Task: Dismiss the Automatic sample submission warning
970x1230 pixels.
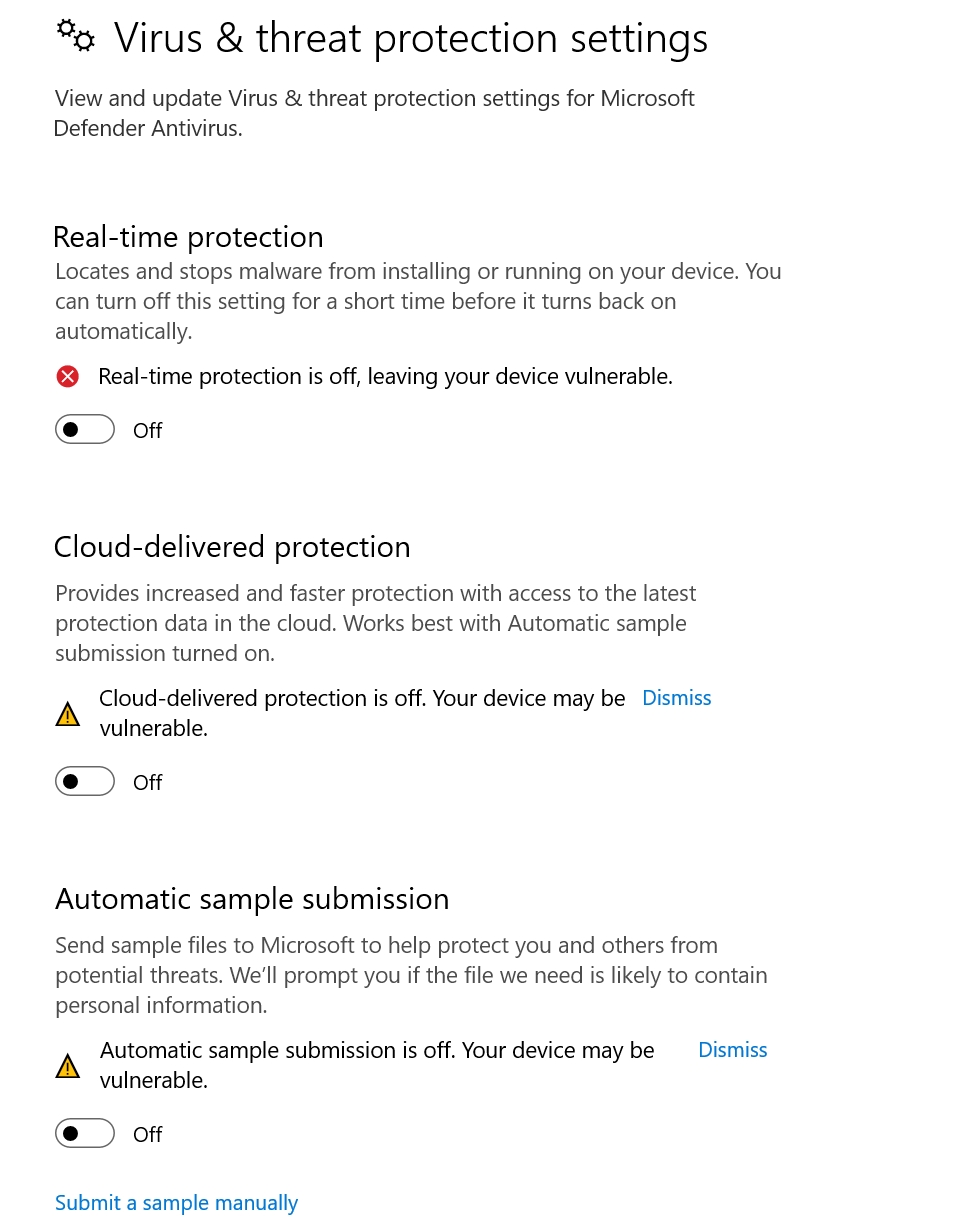Action: (x=732, y=1050)
